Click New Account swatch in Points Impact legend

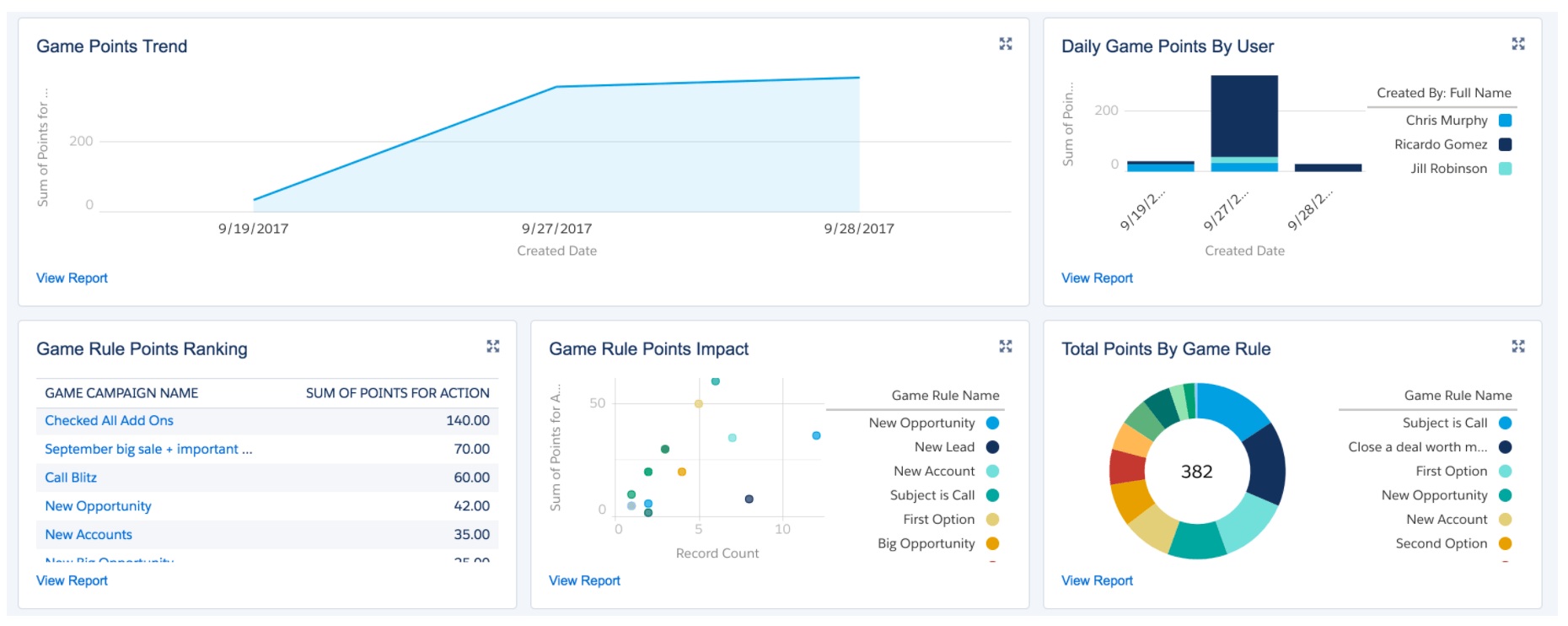coord(992,472)
